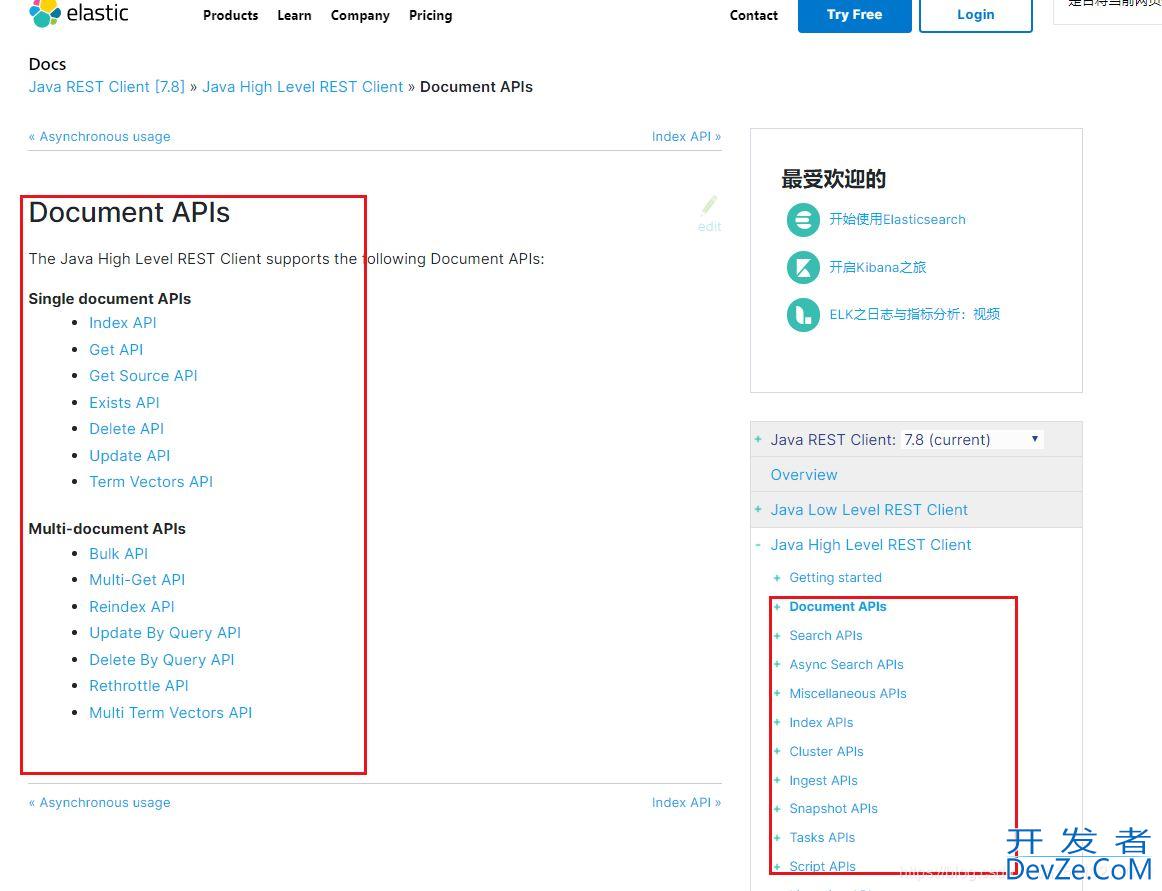Expand Miscellaneous APIs plus icon
The height and width of the screenshot is (891, 1162).
pyautogui.click(x=777, y=693)
